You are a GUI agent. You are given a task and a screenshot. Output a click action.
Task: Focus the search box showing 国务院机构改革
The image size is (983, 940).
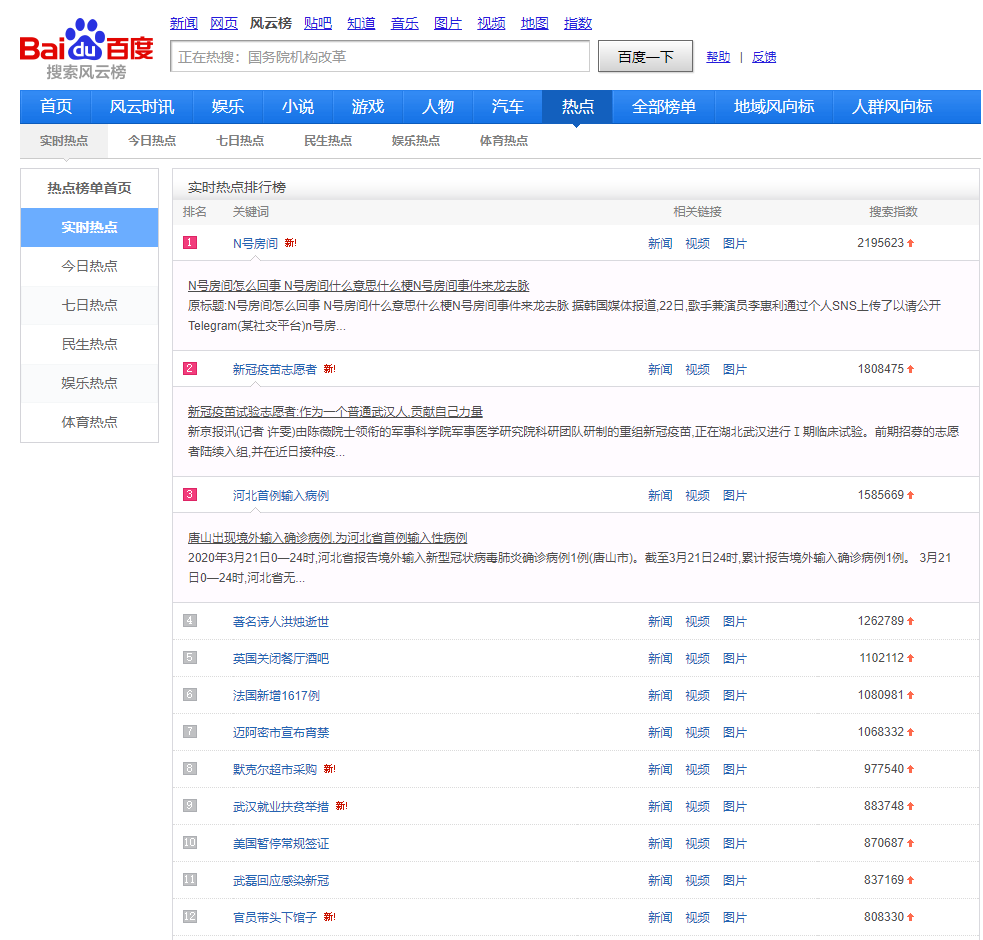380,56
